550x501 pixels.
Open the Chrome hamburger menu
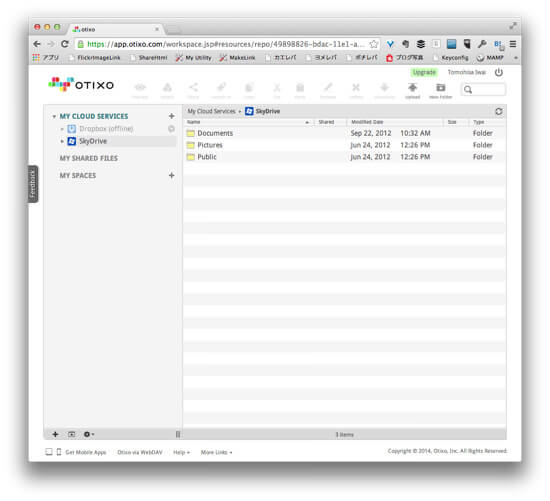click(512, 44)
